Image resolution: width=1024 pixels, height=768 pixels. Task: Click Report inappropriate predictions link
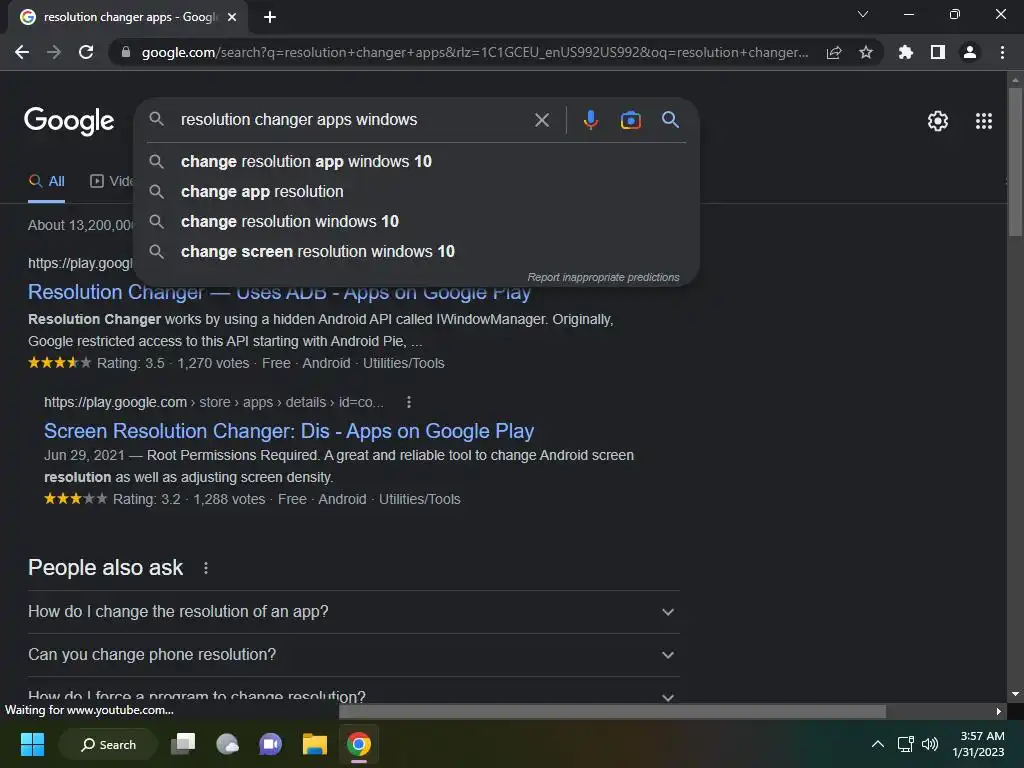click(603, 278)
